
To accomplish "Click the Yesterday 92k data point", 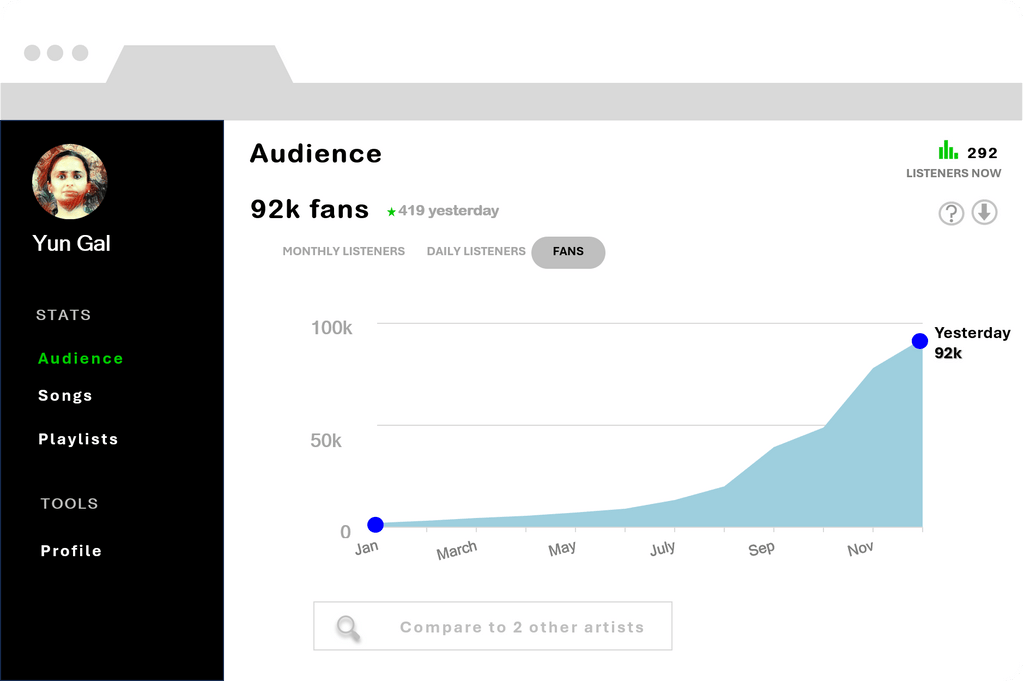I will [x=920, y=341].
